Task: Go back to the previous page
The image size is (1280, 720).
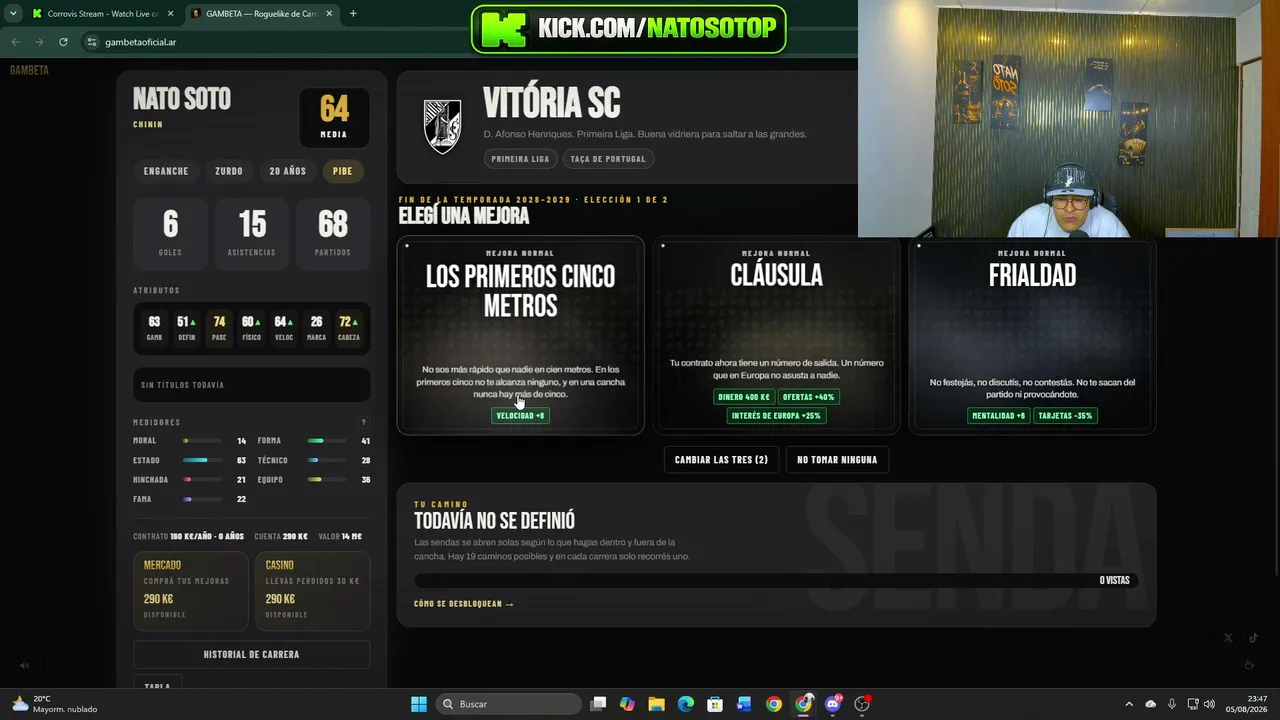Action: coord(15,42)
